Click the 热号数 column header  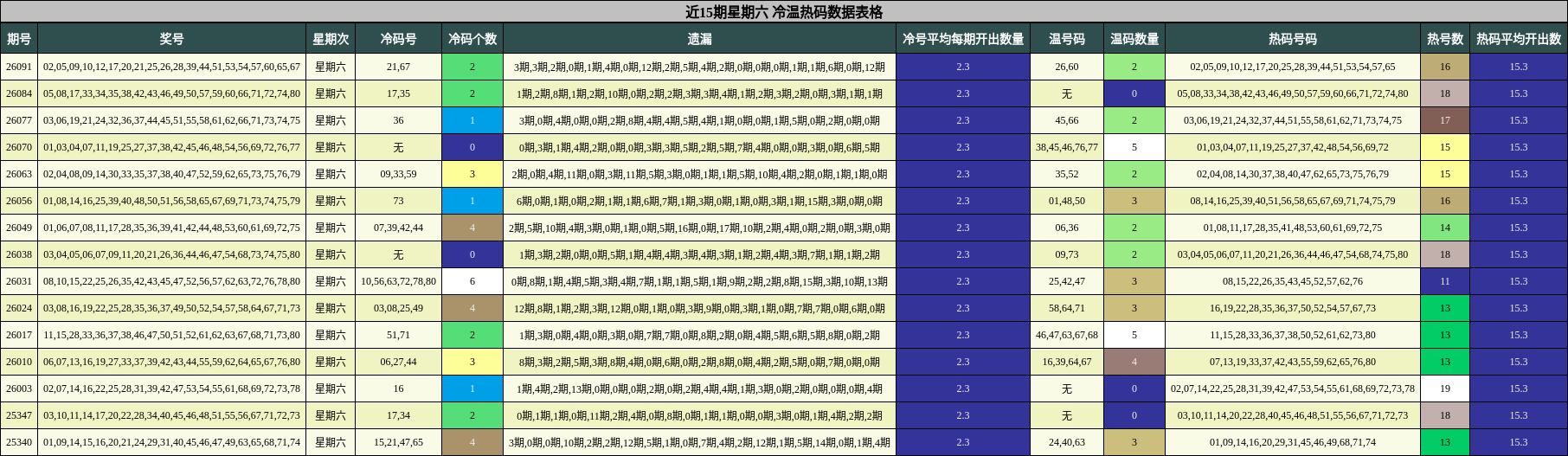(1445, 39)
